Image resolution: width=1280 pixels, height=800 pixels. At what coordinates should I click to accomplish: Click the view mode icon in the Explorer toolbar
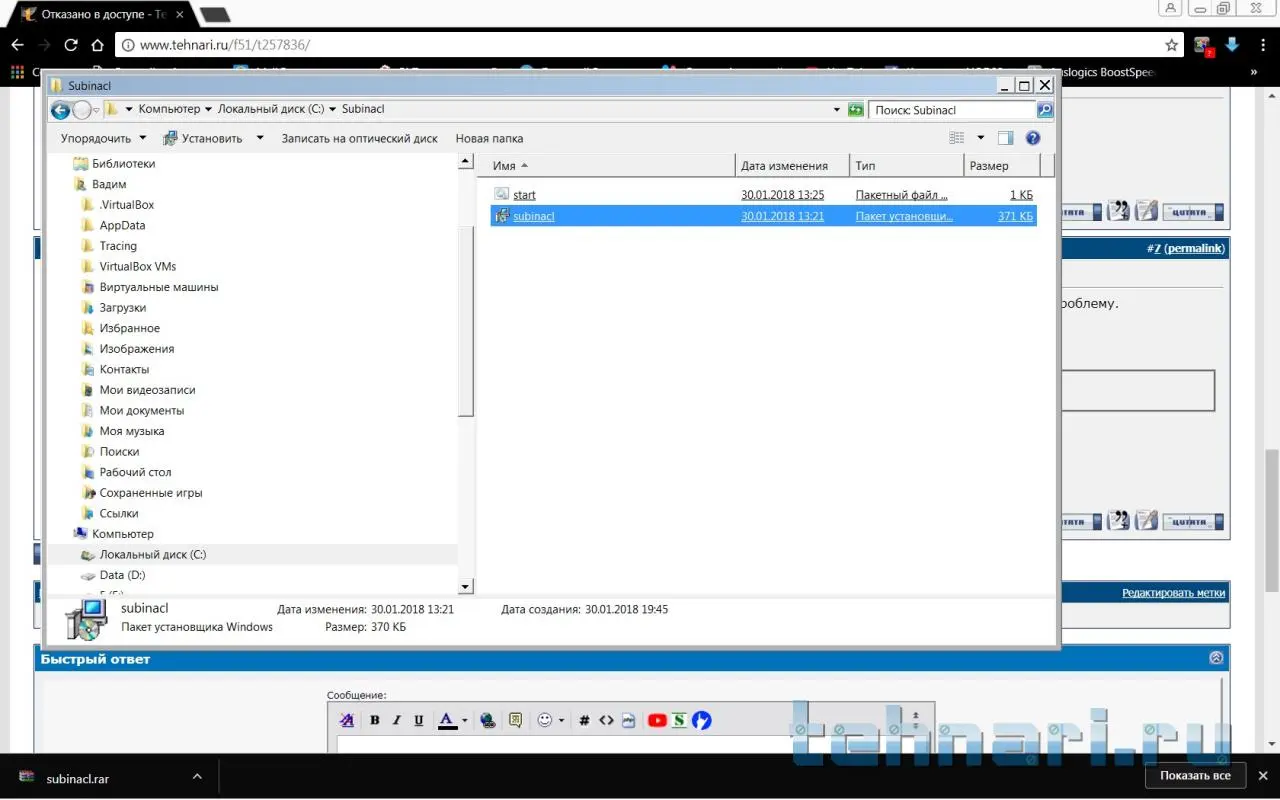(x=957, y=138)
